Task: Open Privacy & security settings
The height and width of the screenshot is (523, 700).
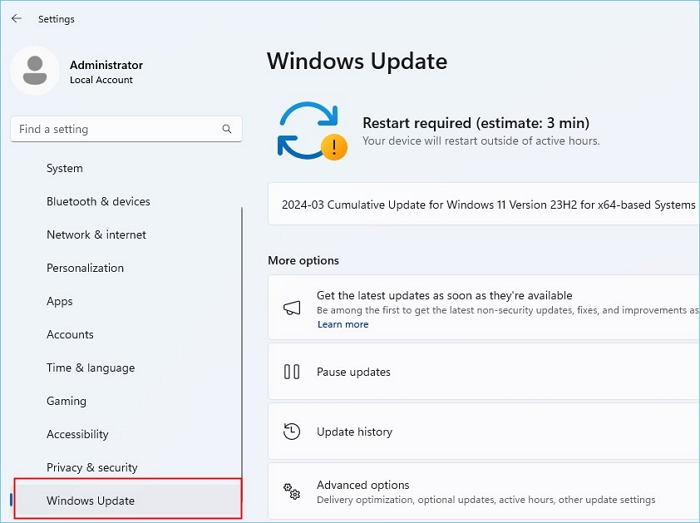Action: [x=92, y=467]
